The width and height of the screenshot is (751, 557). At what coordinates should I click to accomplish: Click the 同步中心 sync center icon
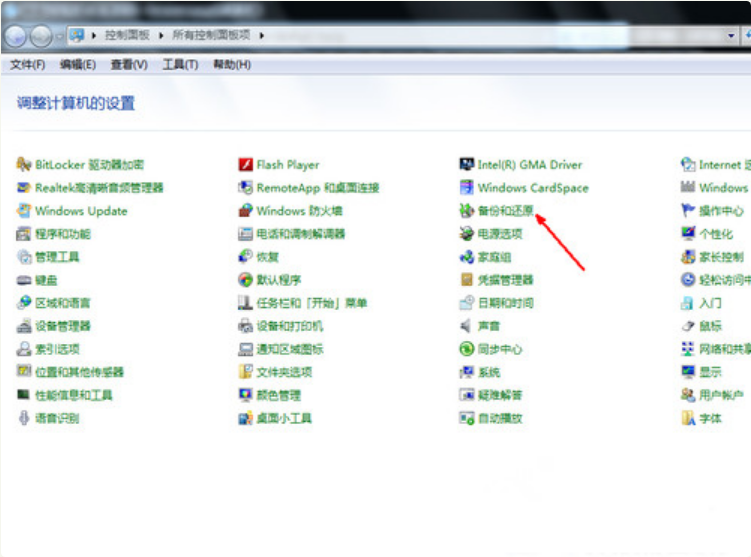pos(467,349)
